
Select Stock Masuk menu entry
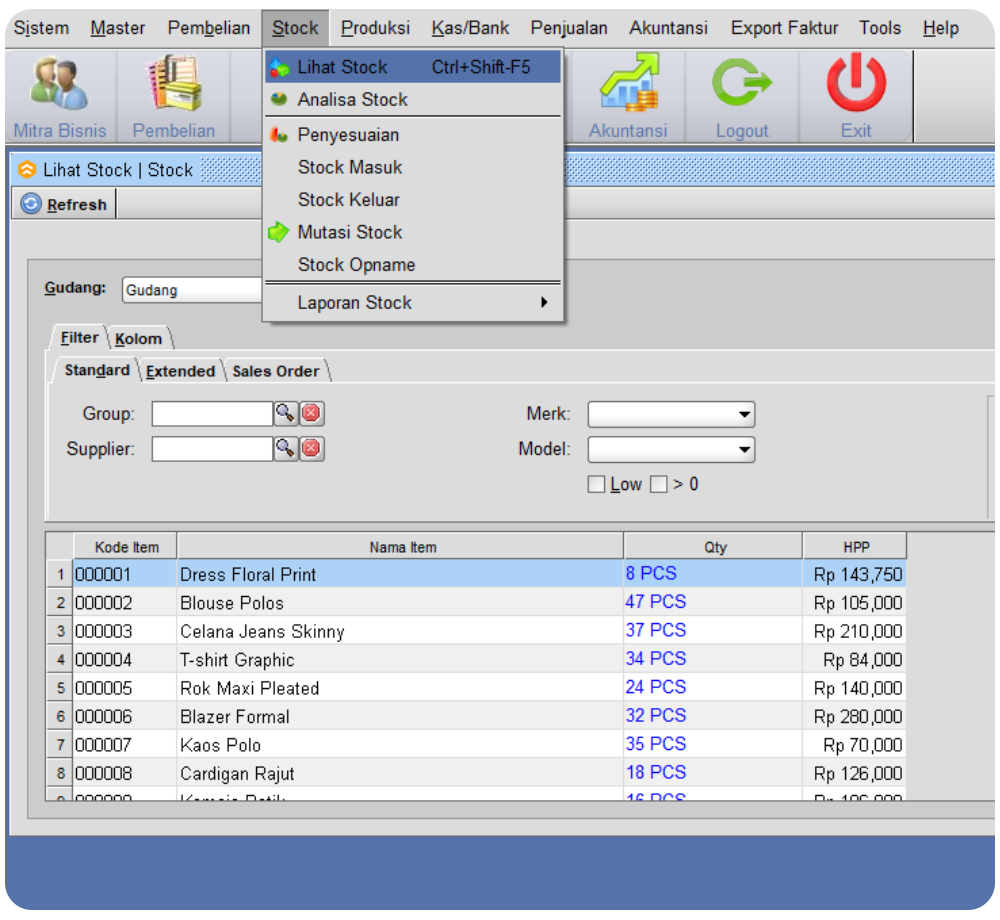(413, 168)
